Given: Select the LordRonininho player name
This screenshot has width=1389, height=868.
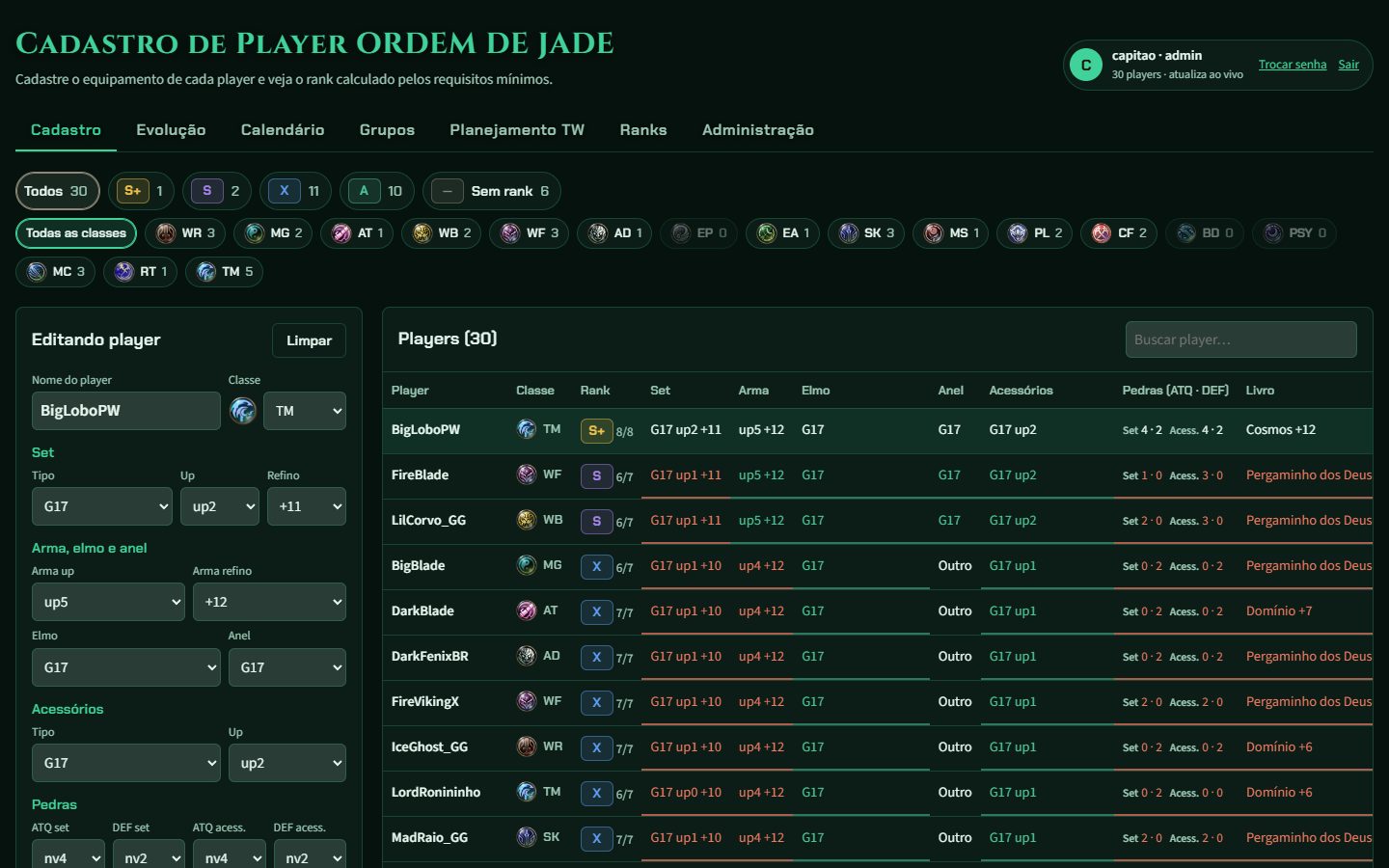Looking at the screenshot, I should [x=436, y=792].
